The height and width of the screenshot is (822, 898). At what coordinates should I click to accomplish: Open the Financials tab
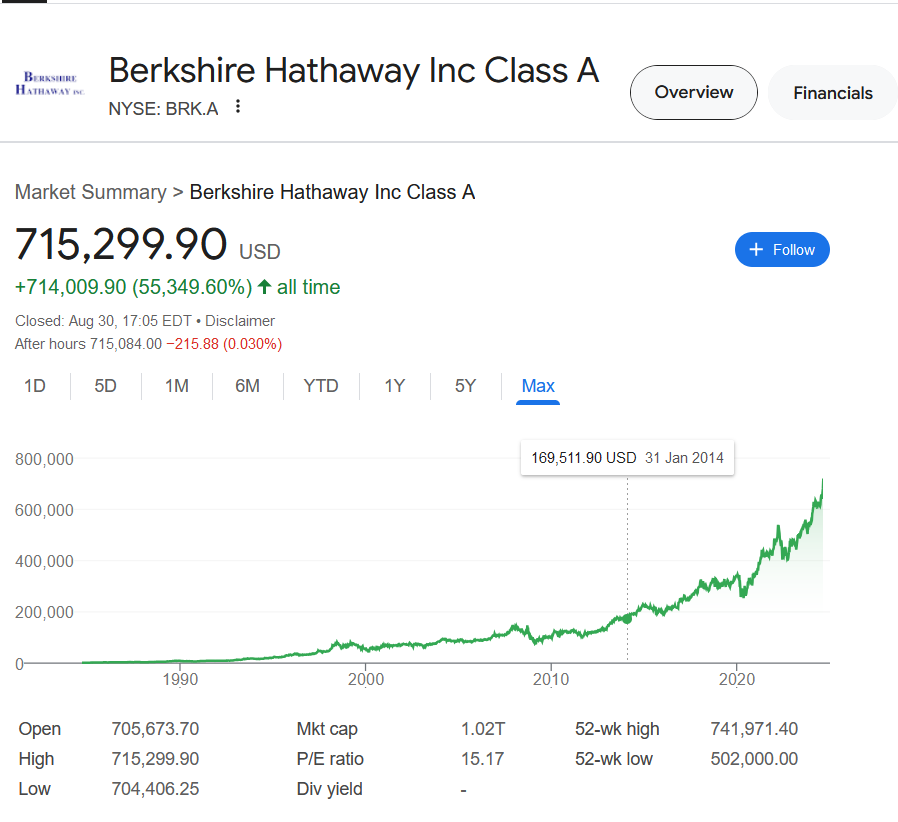833,93
